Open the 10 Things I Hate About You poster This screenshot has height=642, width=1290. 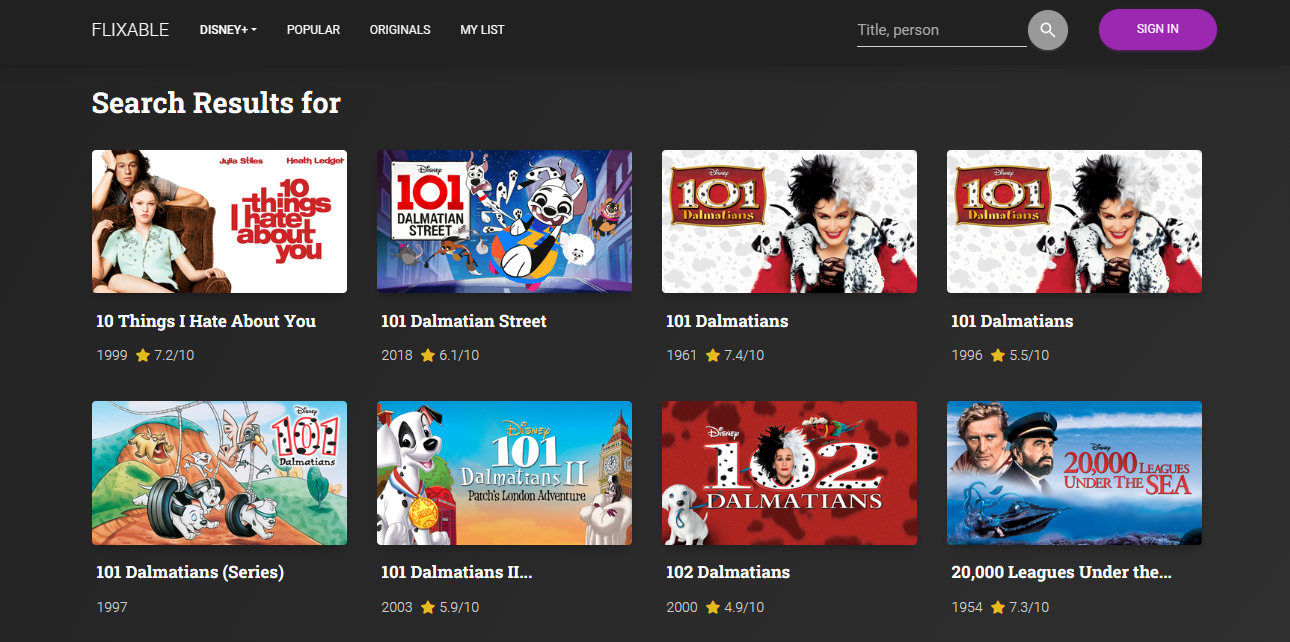click(219, 221)
